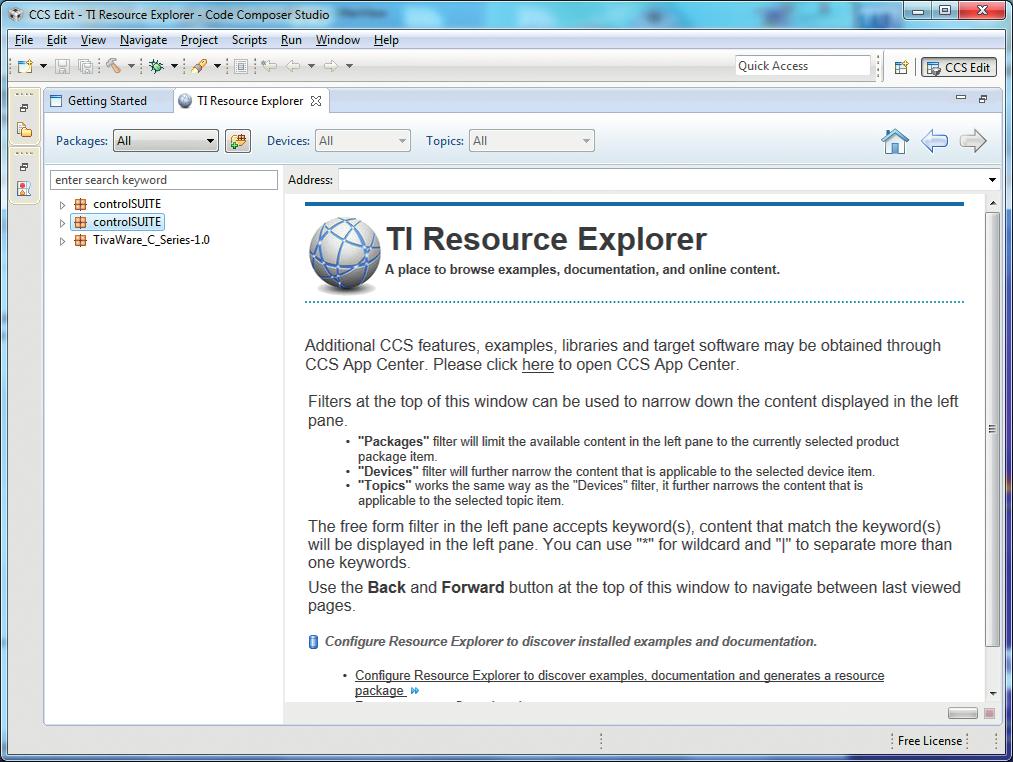Click the Save disk icon
Viewport: 1013px width, 762px height.
coord(63,66)
